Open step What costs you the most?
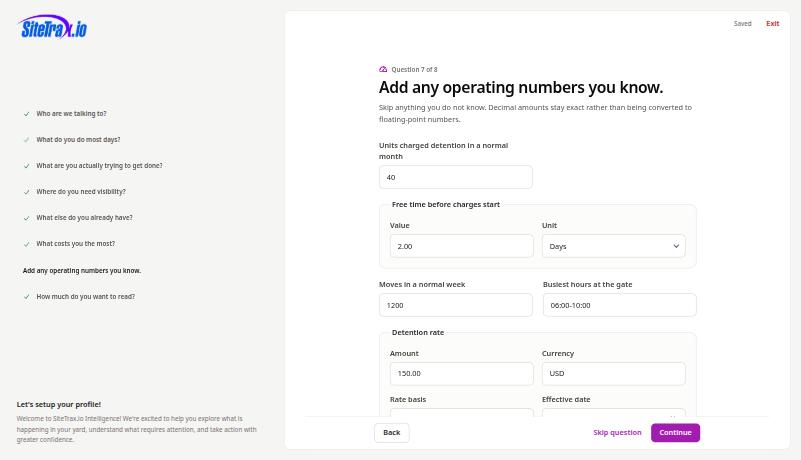 point(76,244)
